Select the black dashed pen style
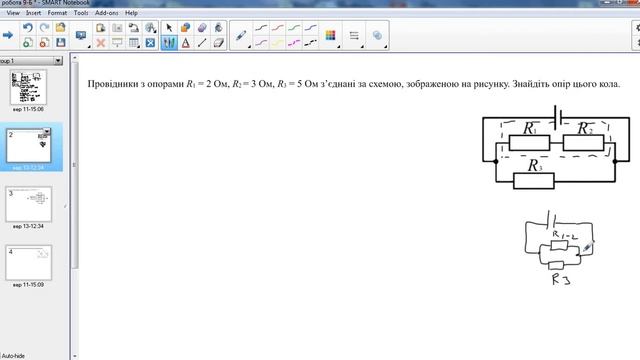The image size is (640, 360). pyautogui.click(x=311, y=42)
